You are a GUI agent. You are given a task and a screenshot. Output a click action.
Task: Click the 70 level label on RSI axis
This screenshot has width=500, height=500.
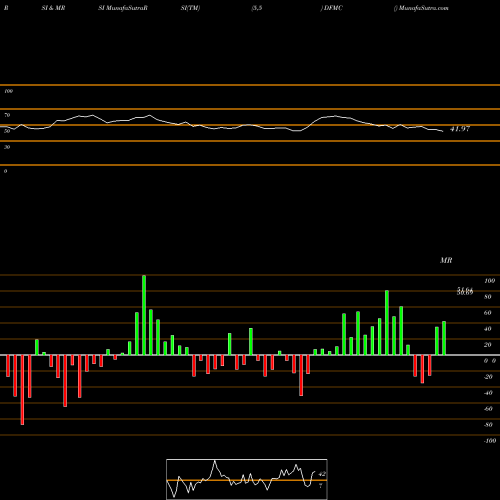[7, 115]
